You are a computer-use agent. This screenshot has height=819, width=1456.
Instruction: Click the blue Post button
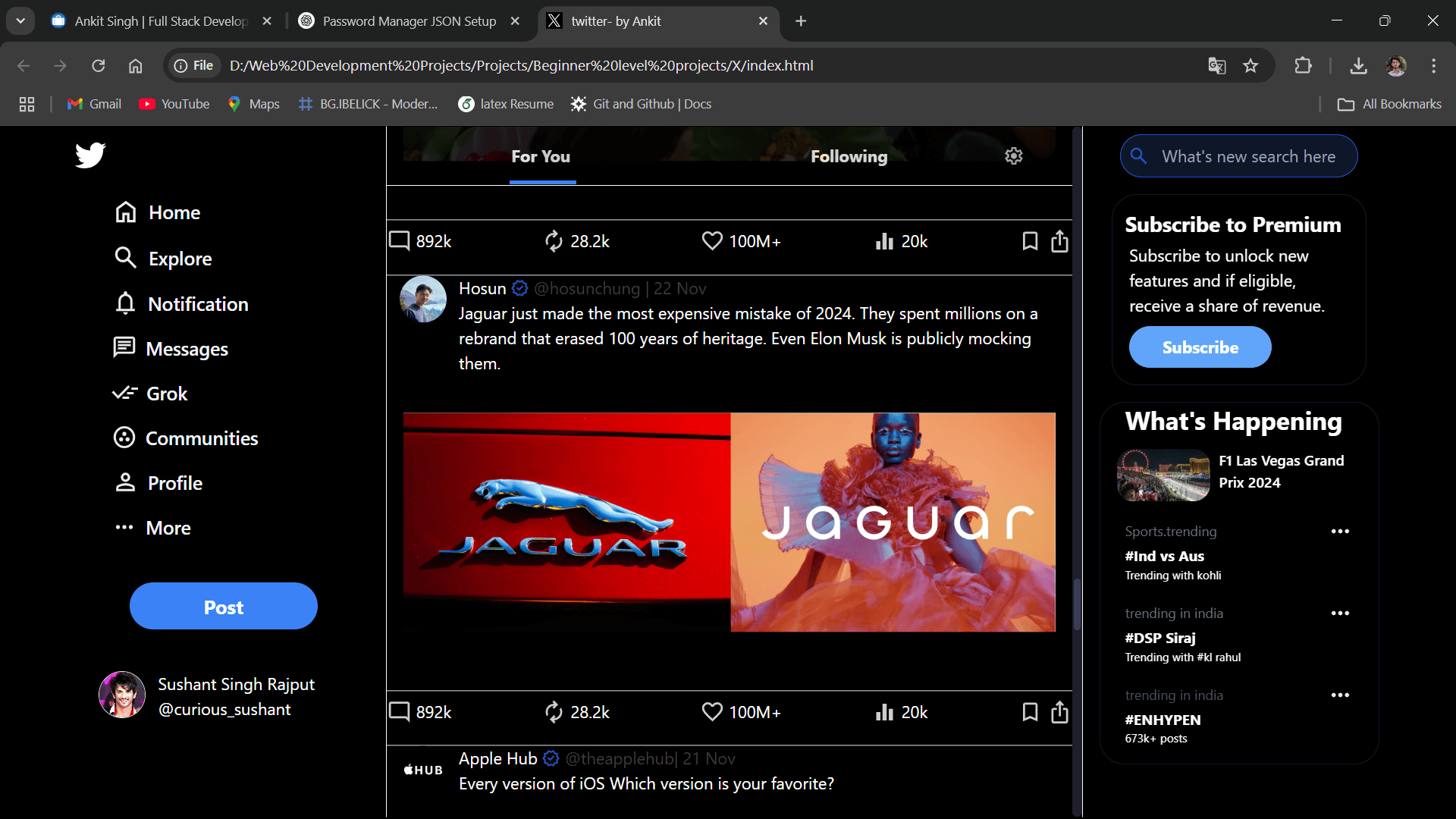[x=224, y=606]
